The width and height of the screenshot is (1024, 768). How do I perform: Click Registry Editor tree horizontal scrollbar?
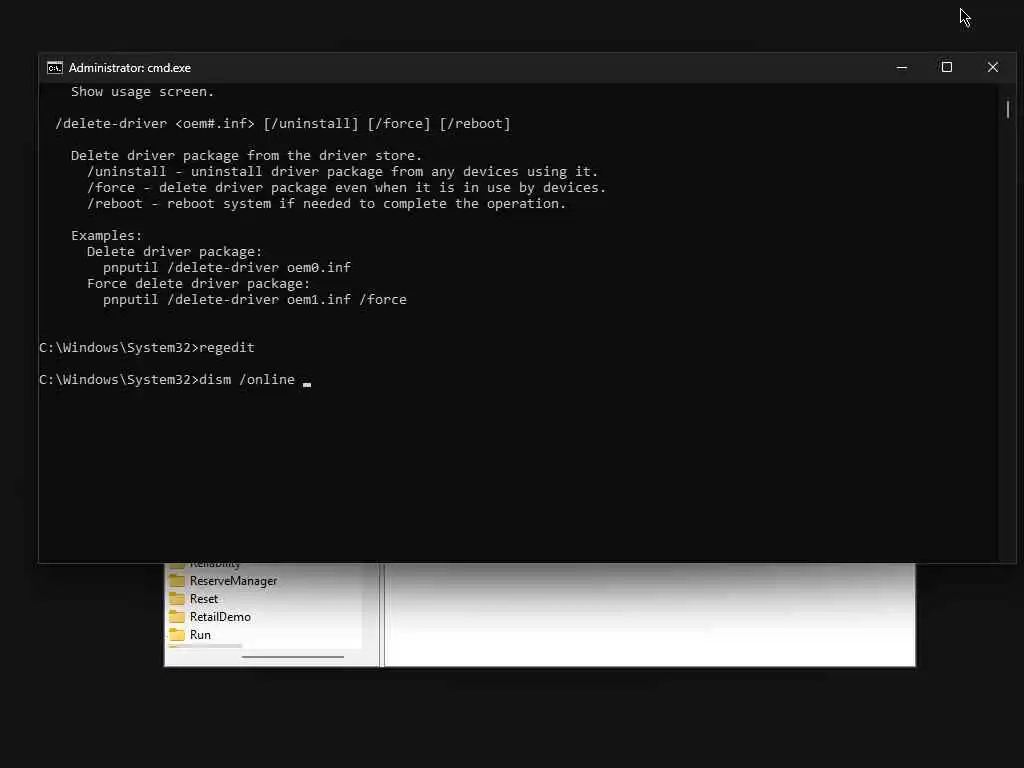[293, 657]
